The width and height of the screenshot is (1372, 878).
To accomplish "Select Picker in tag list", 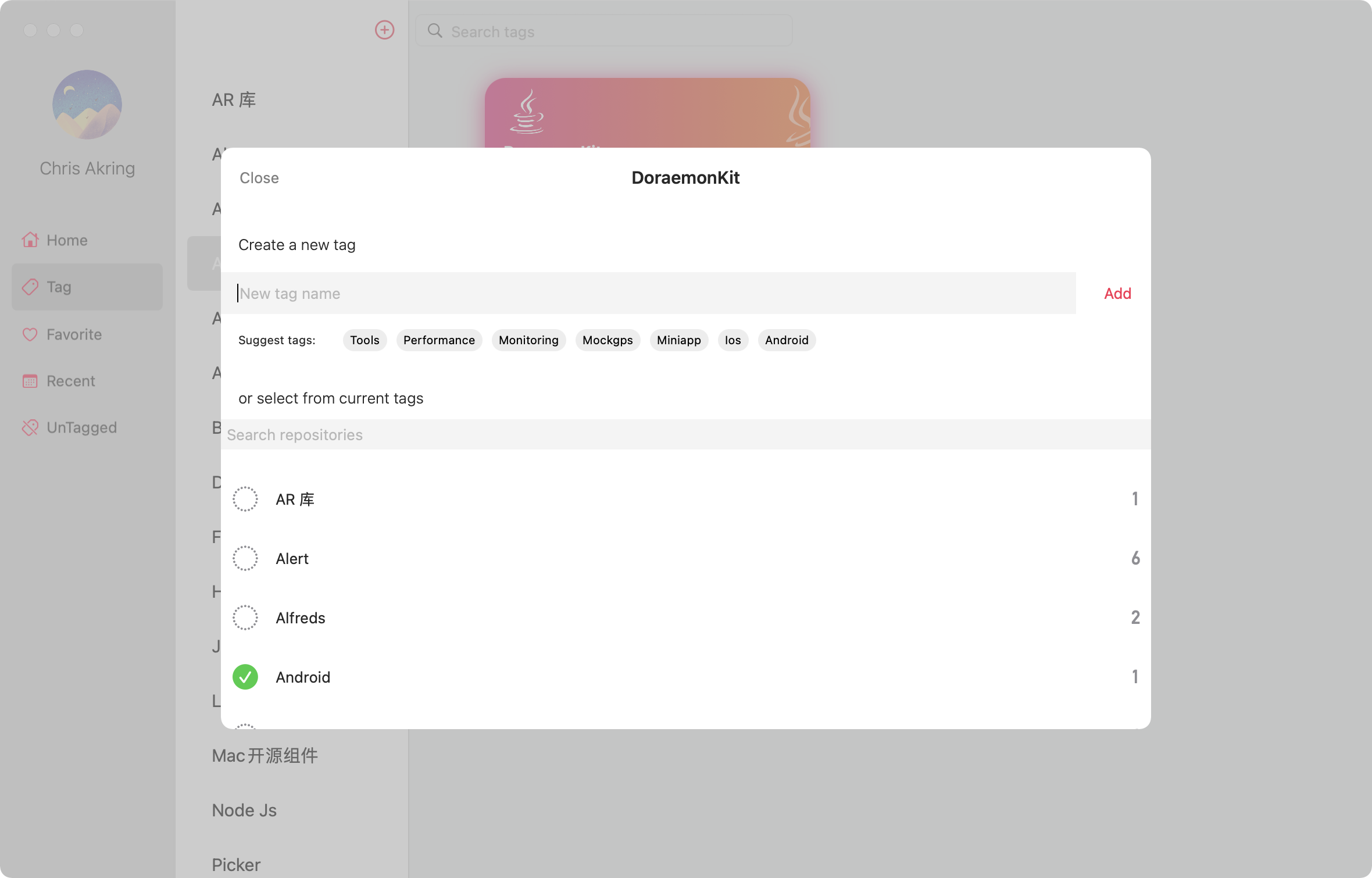I will point(236,865).
